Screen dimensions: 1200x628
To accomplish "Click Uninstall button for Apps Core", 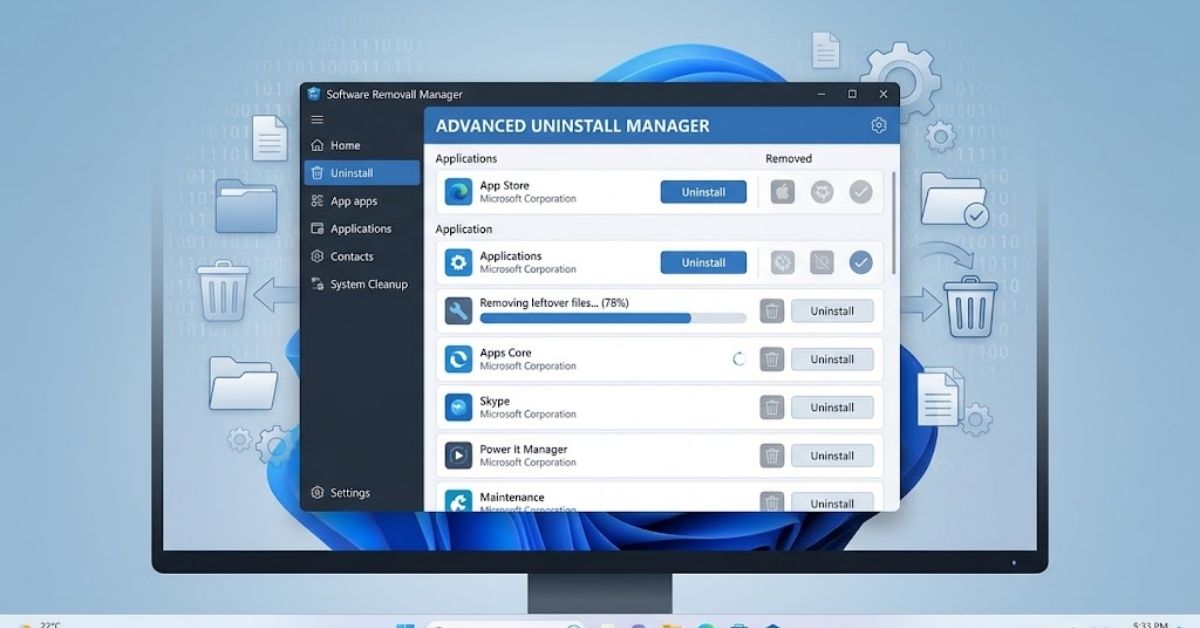I will pos(832,359).
